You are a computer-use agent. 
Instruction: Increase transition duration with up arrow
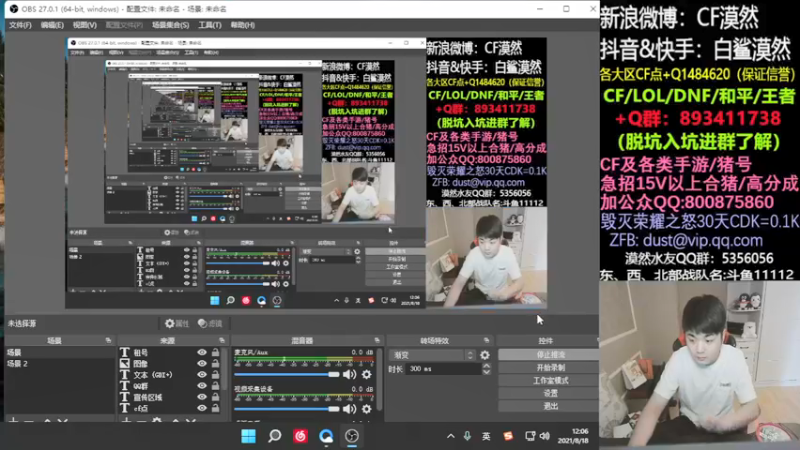[486, 366]
